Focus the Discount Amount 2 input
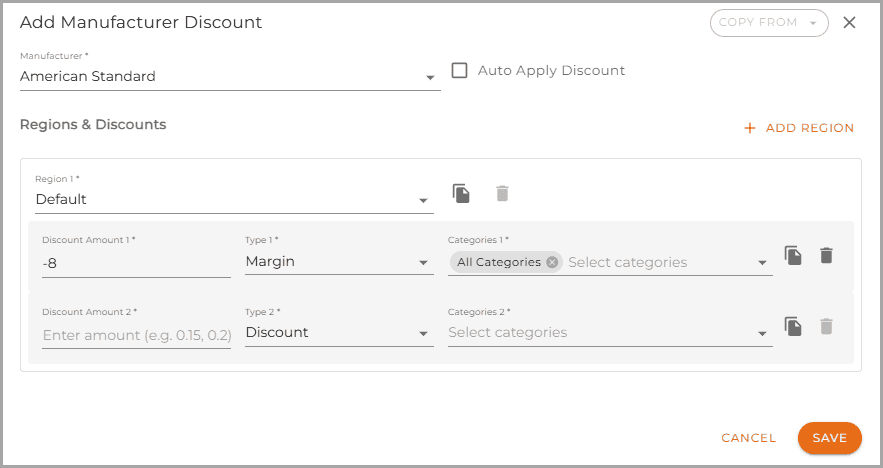 point(136,335)
